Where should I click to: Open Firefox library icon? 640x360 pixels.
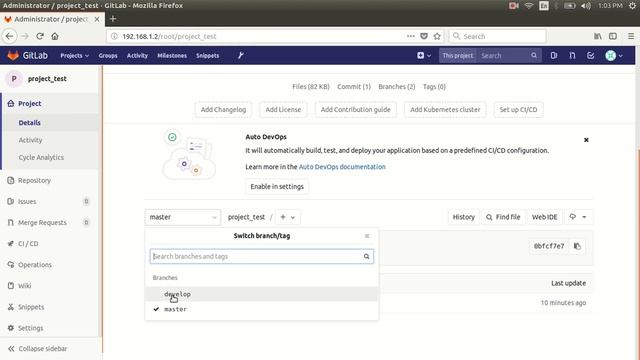tap(598, 36)
